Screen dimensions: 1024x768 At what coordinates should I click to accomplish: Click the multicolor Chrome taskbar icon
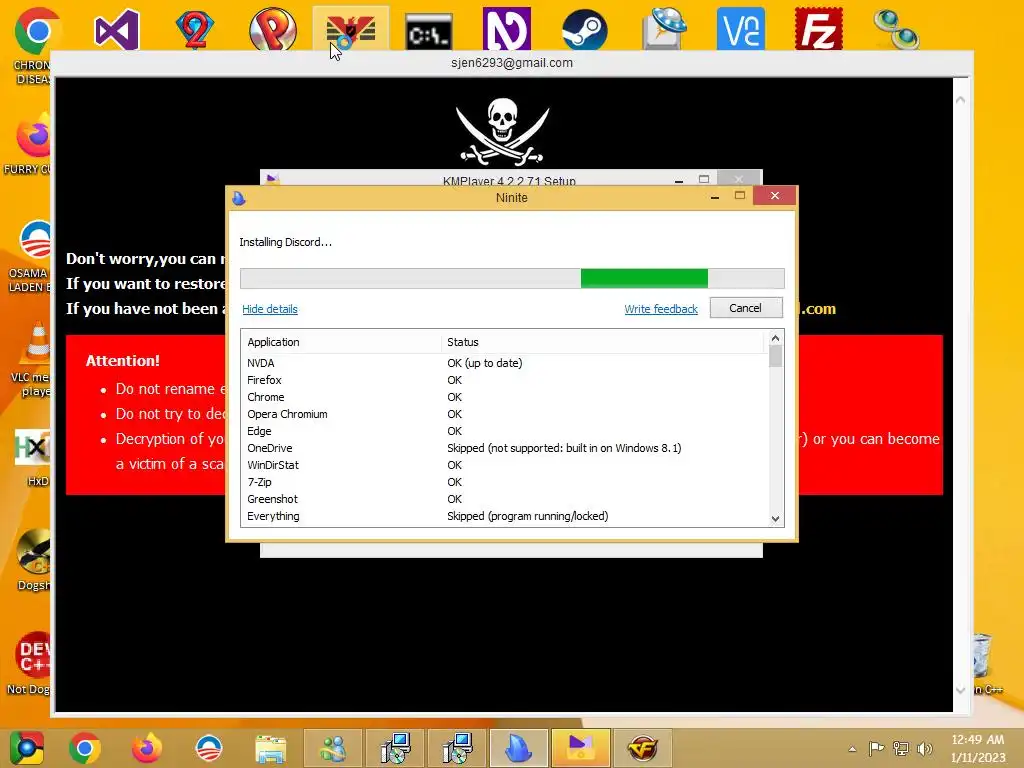pyautogui.click(x=26, y=748)
